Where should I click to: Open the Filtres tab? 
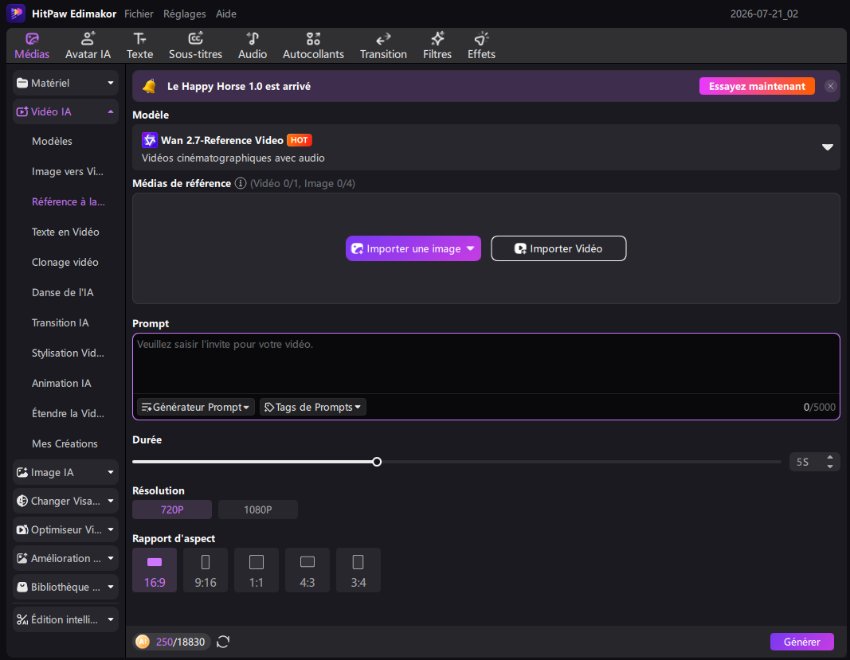[437, 46]
